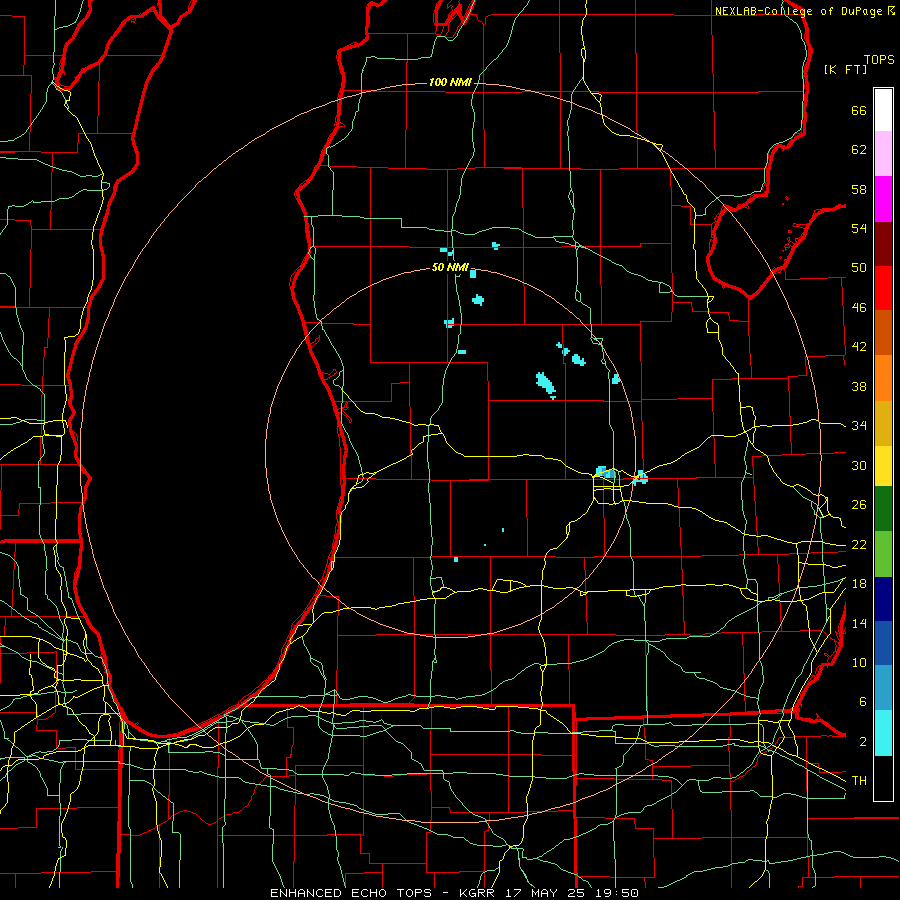Viewport: 900px width, 900px height.
Task: Click the legend value 22
Action: tap(859, 544)
